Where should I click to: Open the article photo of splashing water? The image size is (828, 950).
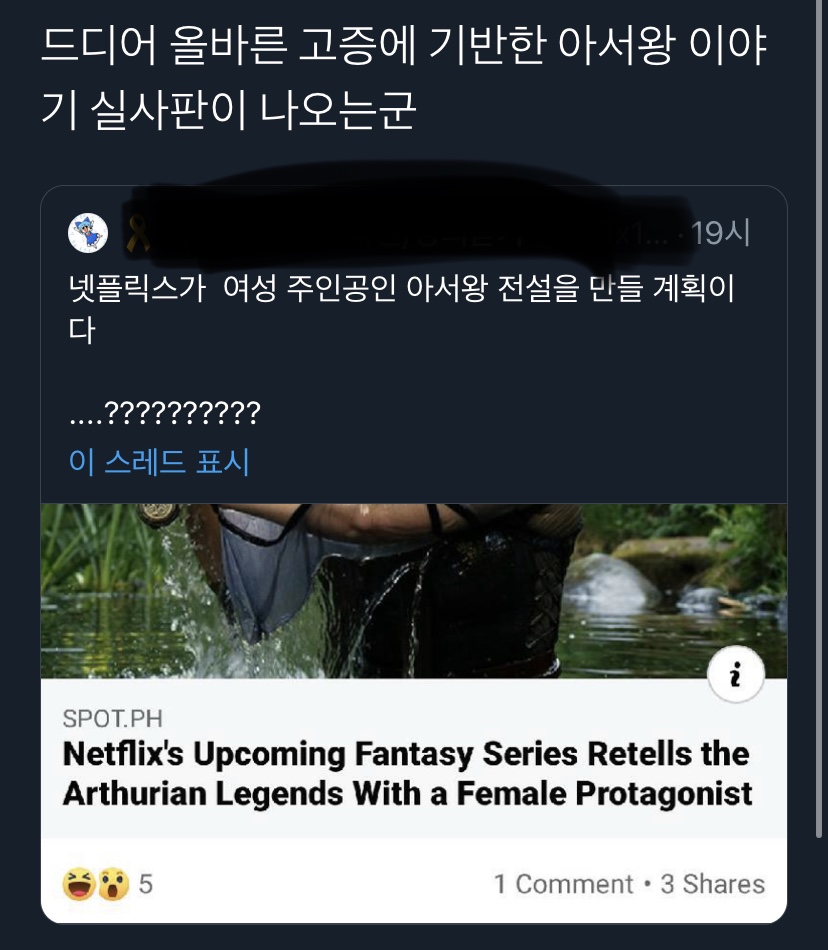414,591
